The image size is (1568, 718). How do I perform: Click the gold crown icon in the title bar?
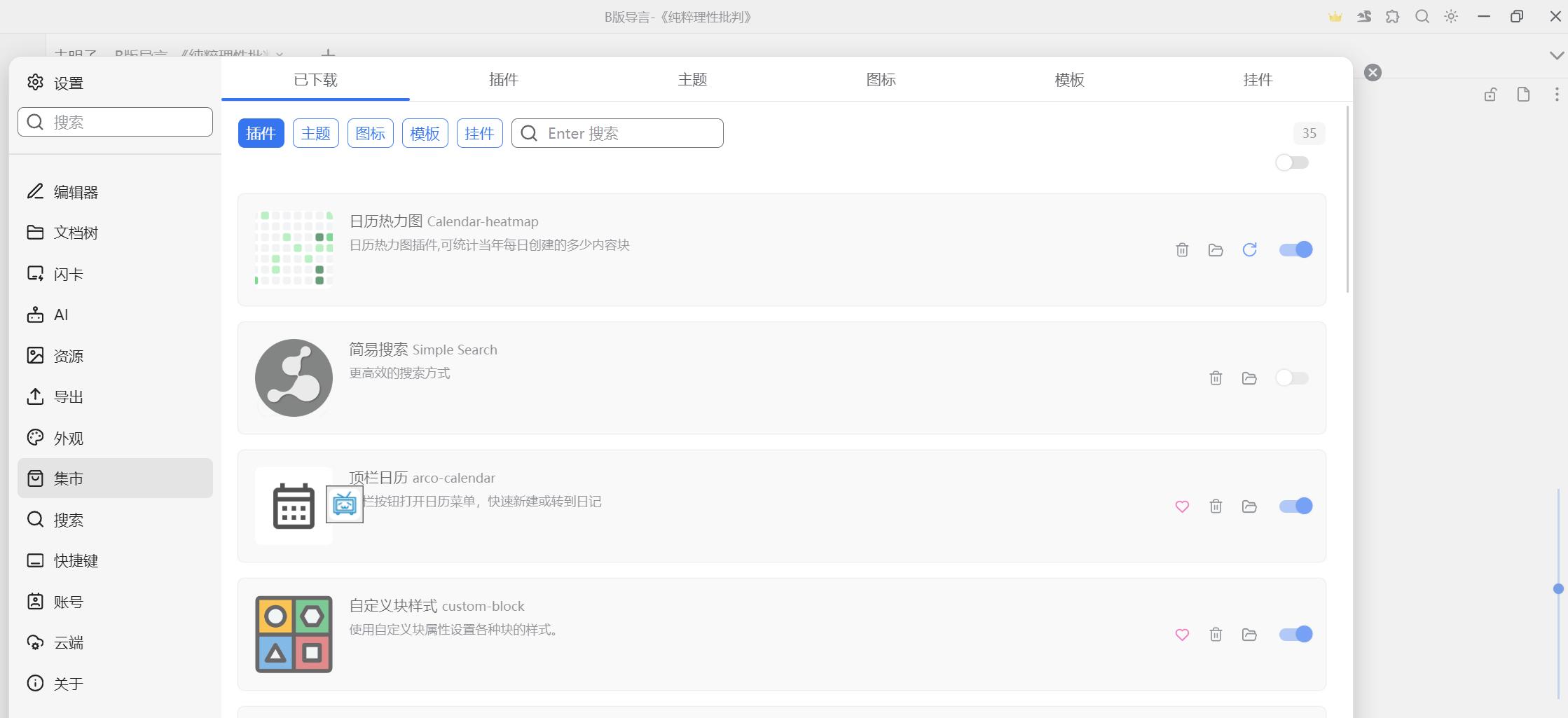pyautogui.click(x=1335, y=17)
